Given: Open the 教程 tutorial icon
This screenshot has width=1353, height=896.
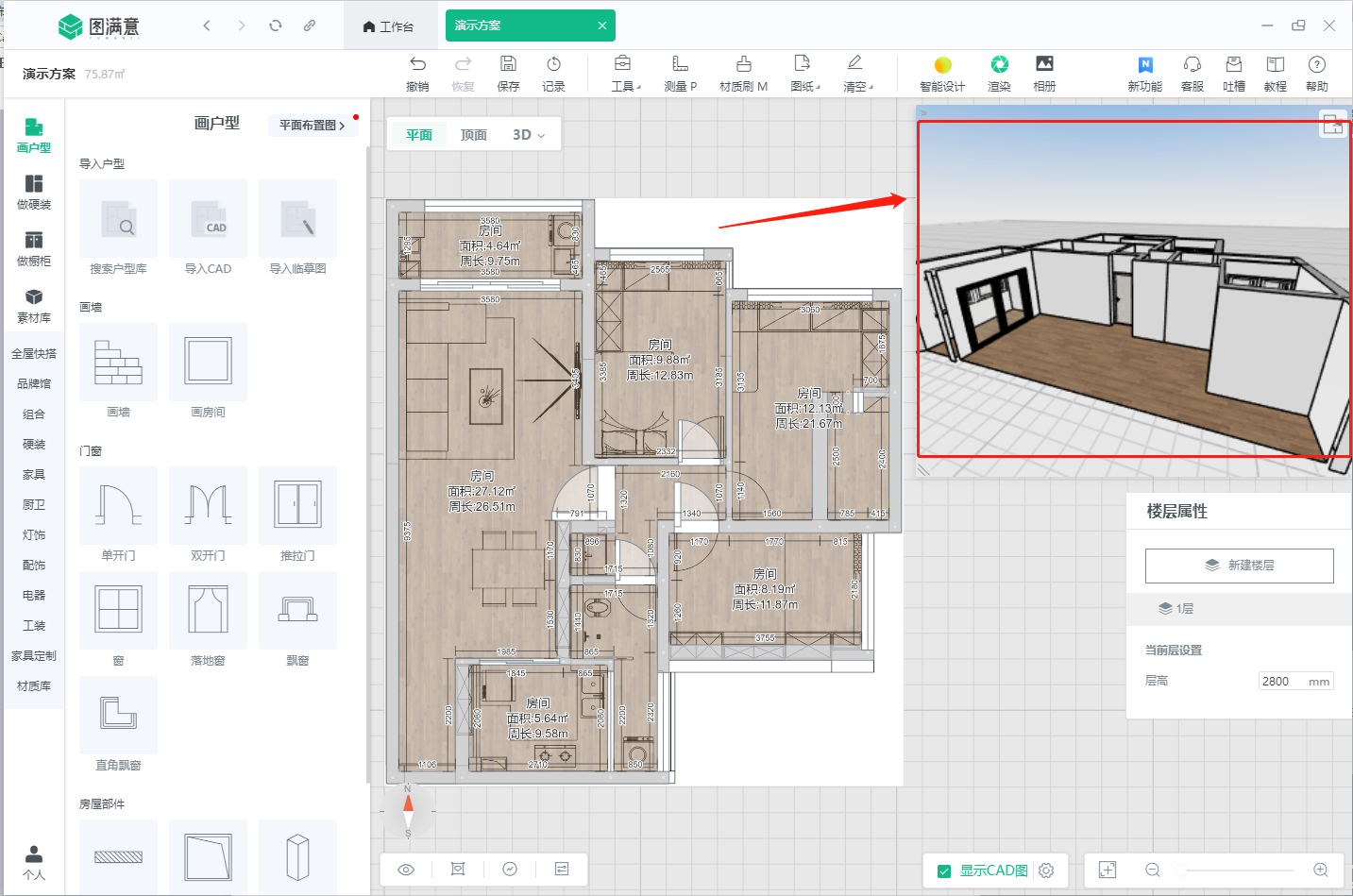Looking at the screenshot, I should [x=1276, y=64].
